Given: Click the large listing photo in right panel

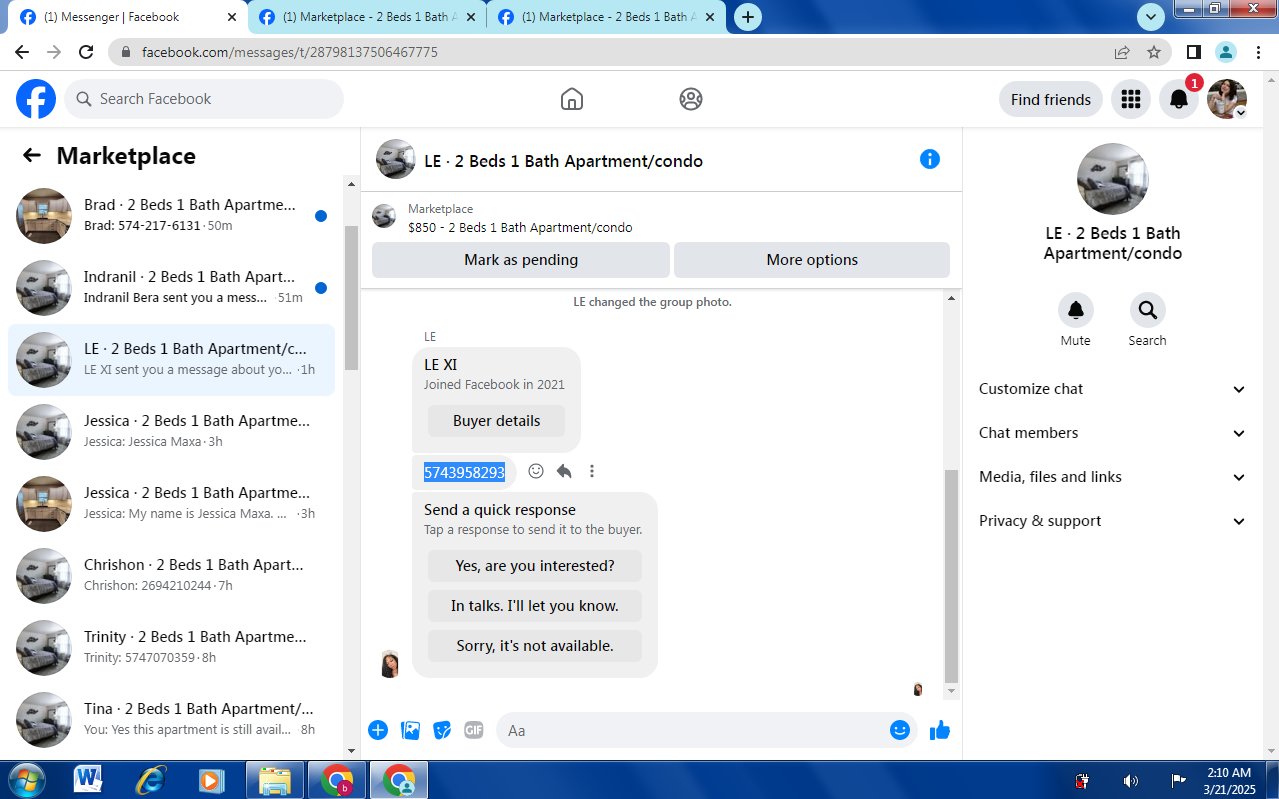Looking at the screenshot, I should pyautogui.click(x=1113, y=179).
